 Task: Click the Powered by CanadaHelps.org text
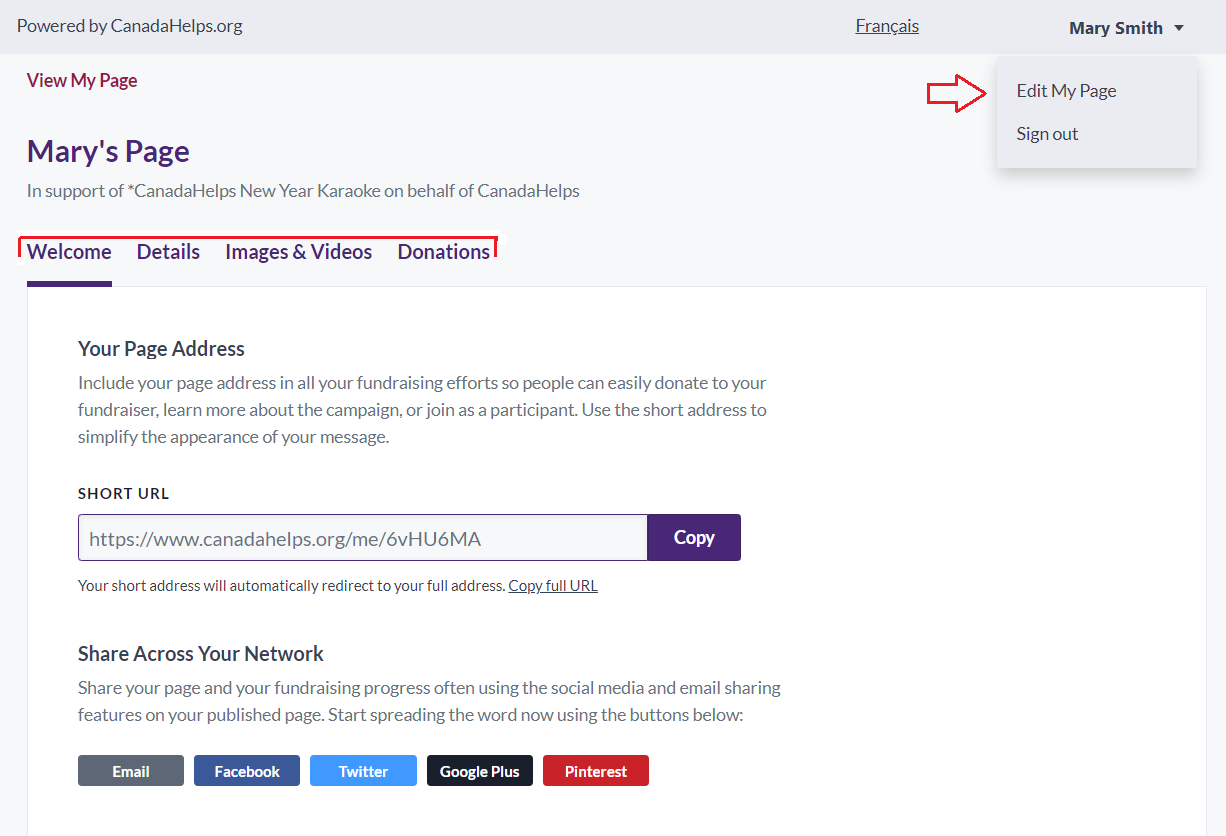coord(130,26)
